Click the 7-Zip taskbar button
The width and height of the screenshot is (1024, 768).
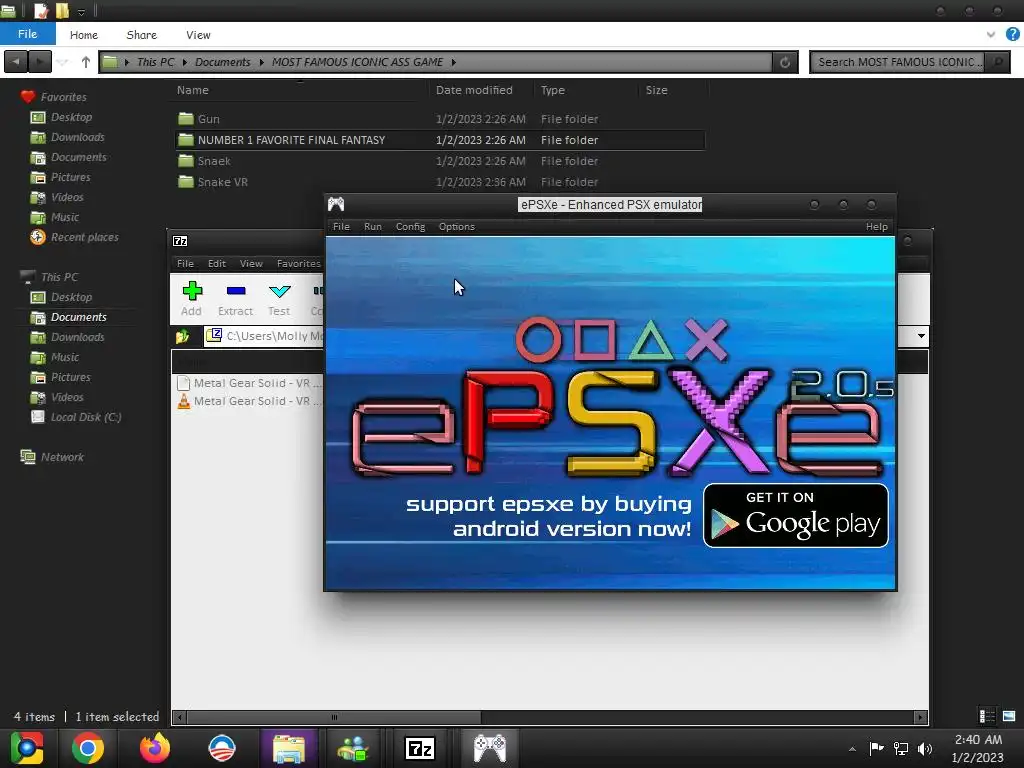(x=420, y=748)
